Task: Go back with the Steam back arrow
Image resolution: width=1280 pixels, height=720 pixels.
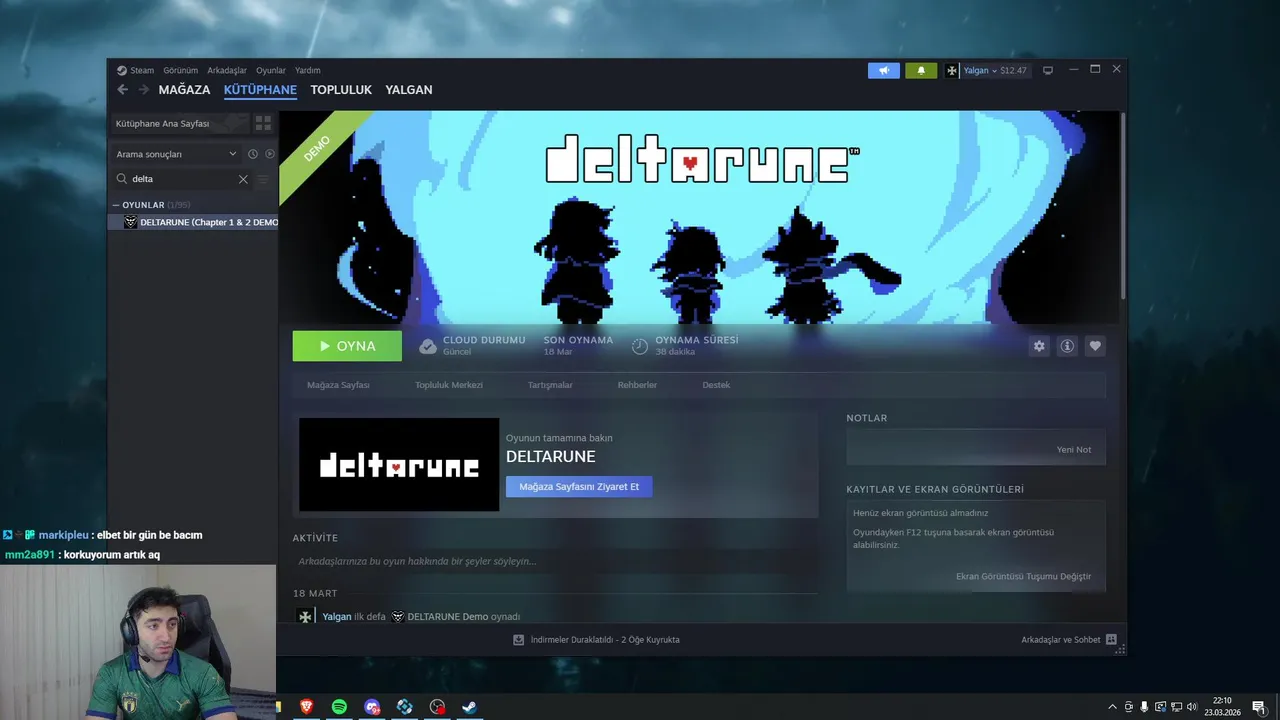Action: coord(122,90)
